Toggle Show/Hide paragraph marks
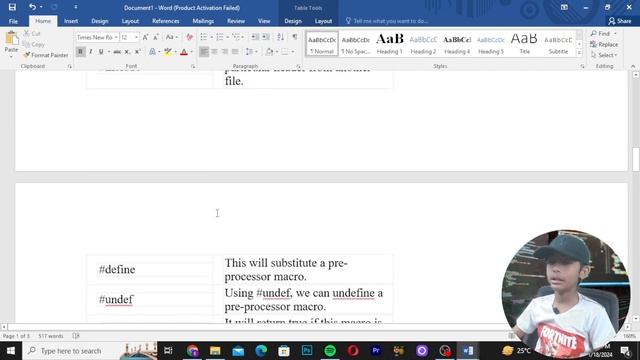The height and width of the screenshot is (360, 640). click(x=295, y=37)
